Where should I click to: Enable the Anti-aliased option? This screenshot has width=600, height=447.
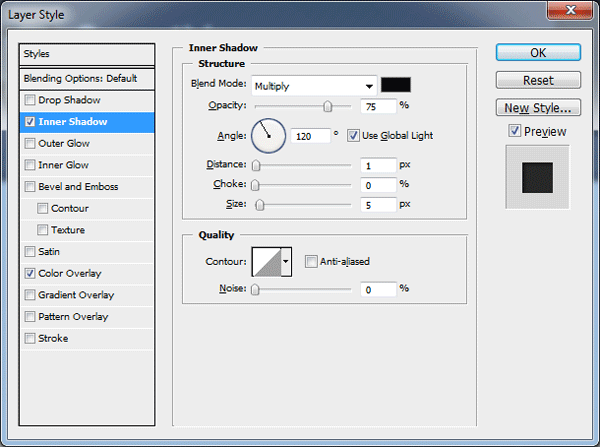(x=311, y=262)
